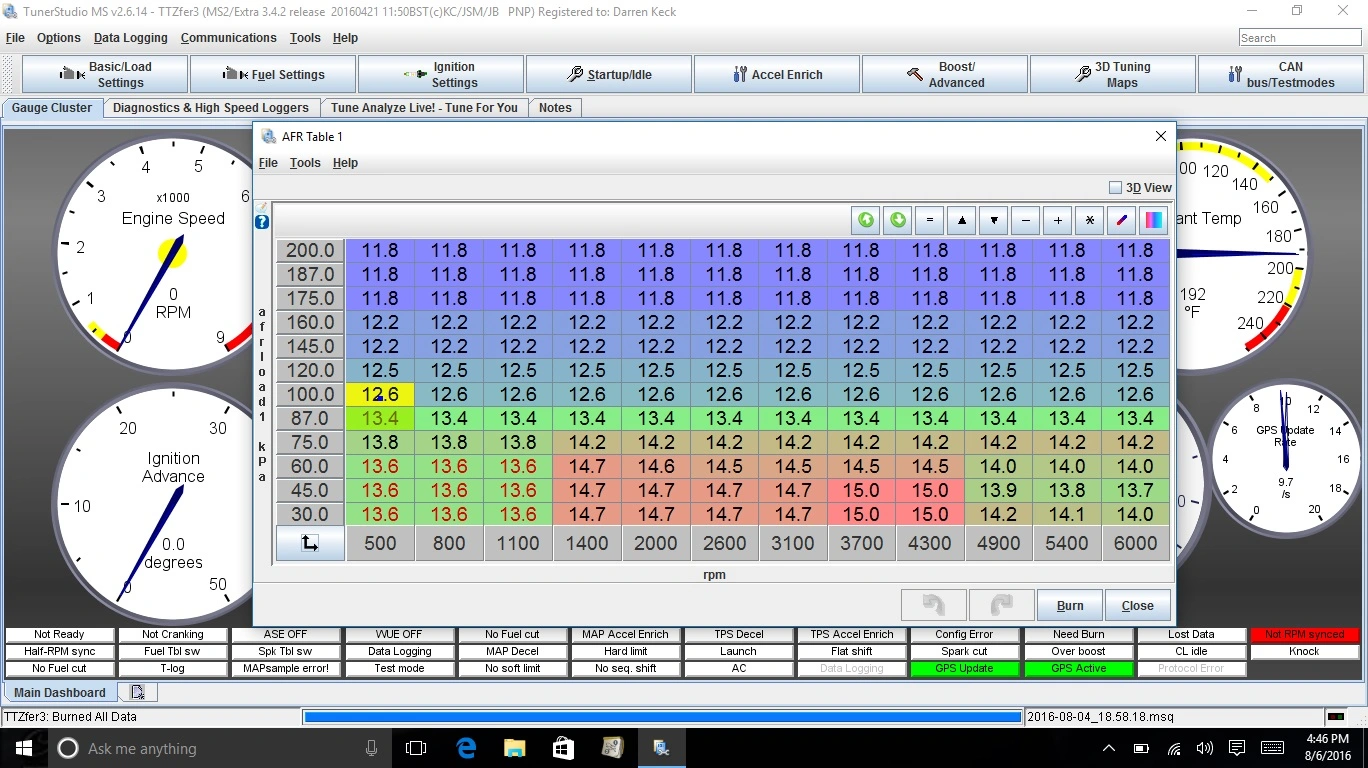Enable the 3D View checkbox
This screenshot has height=768, width=1368.
point(1116,188)
